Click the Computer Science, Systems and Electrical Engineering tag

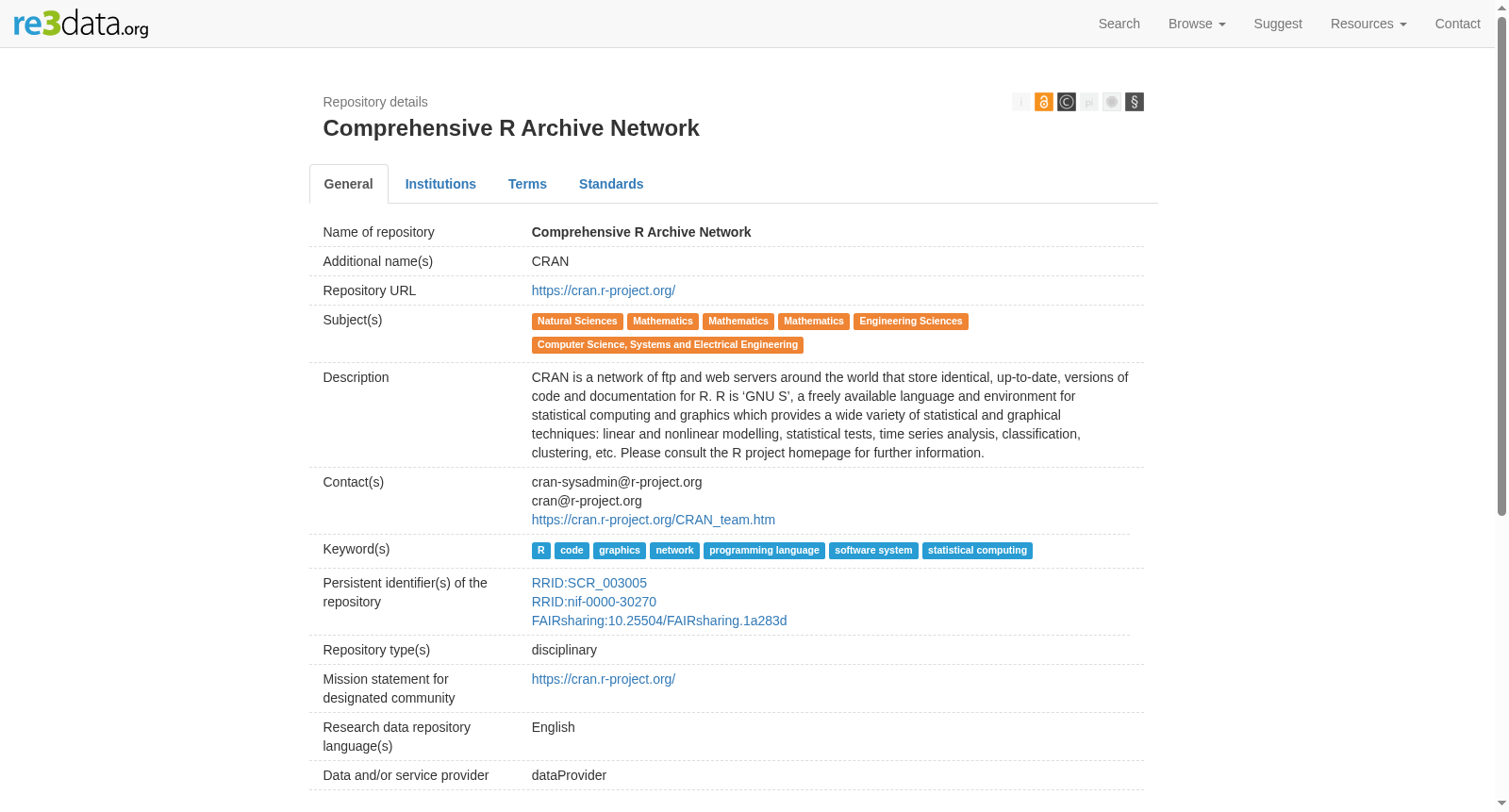pos(668,345)
